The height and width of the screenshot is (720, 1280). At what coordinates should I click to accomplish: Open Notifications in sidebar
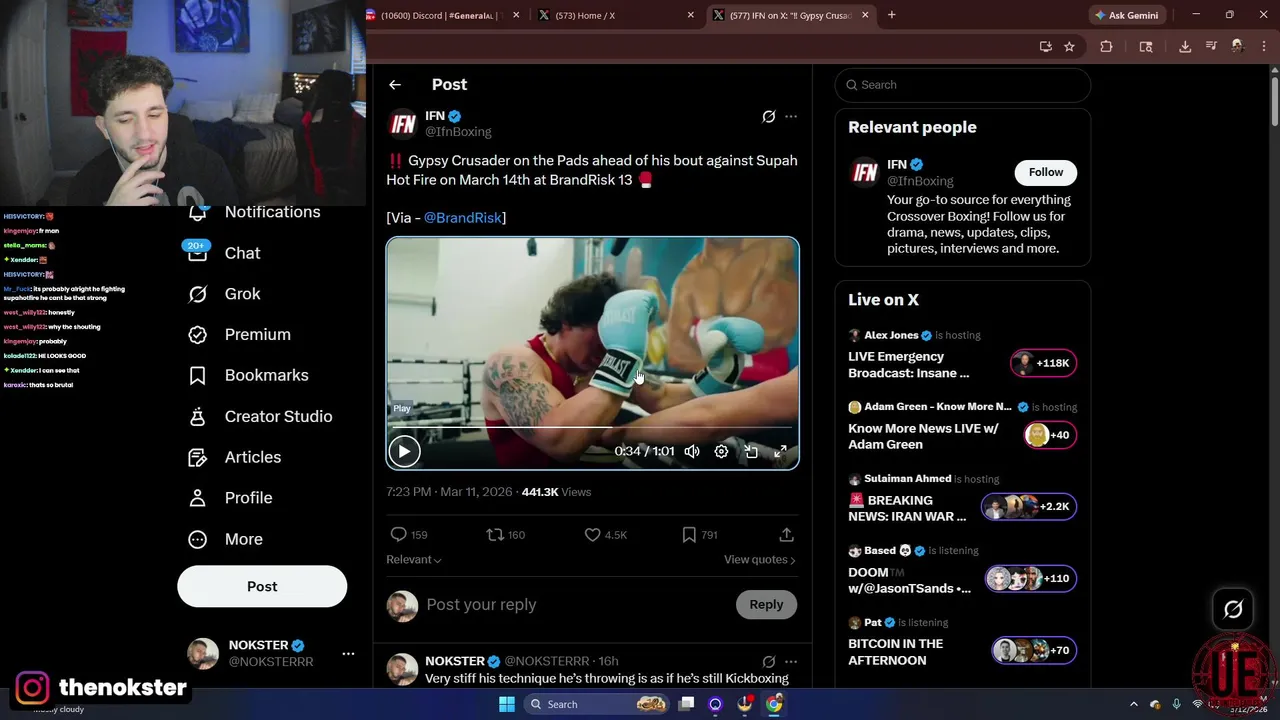click(x=254, y=212)
